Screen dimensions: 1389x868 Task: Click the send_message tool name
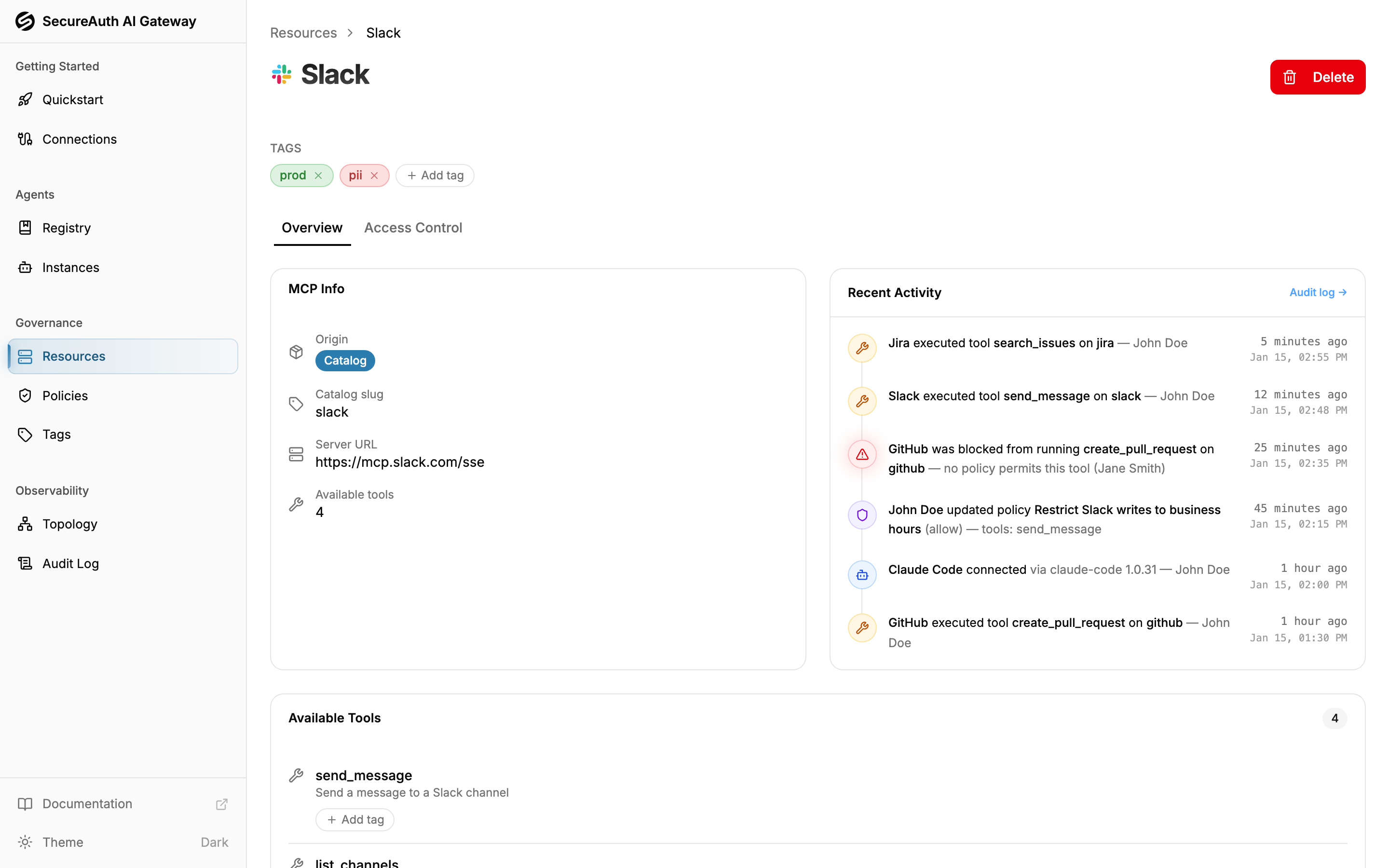364,775
